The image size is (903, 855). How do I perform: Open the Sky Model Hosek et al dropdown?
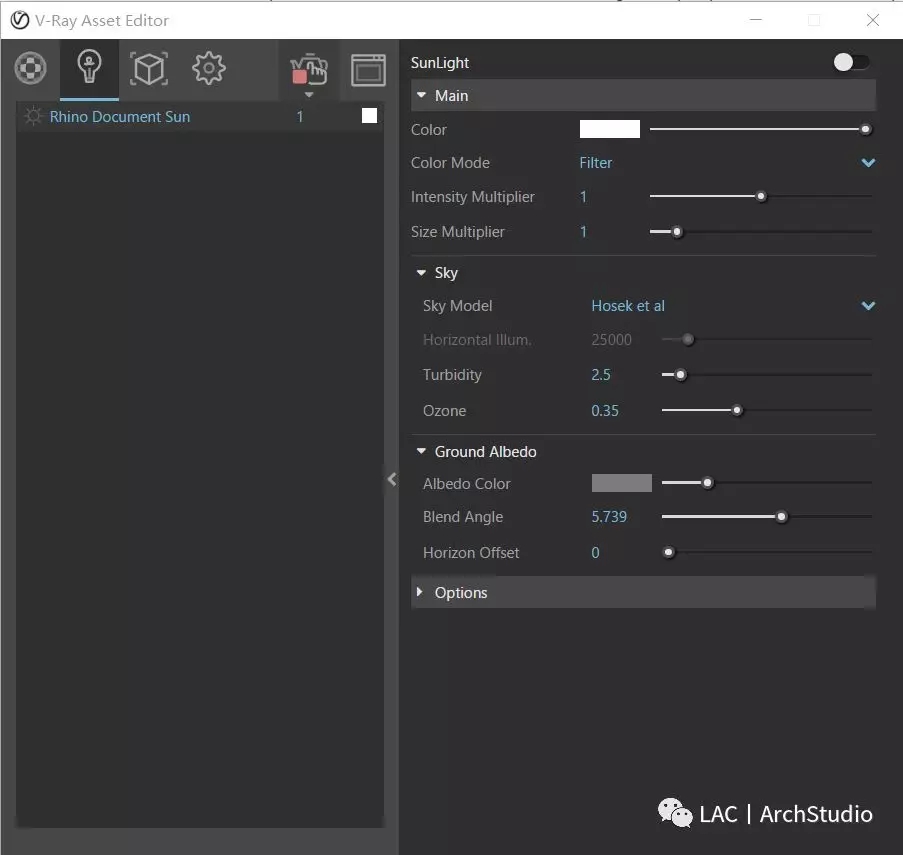click(733, 306)
